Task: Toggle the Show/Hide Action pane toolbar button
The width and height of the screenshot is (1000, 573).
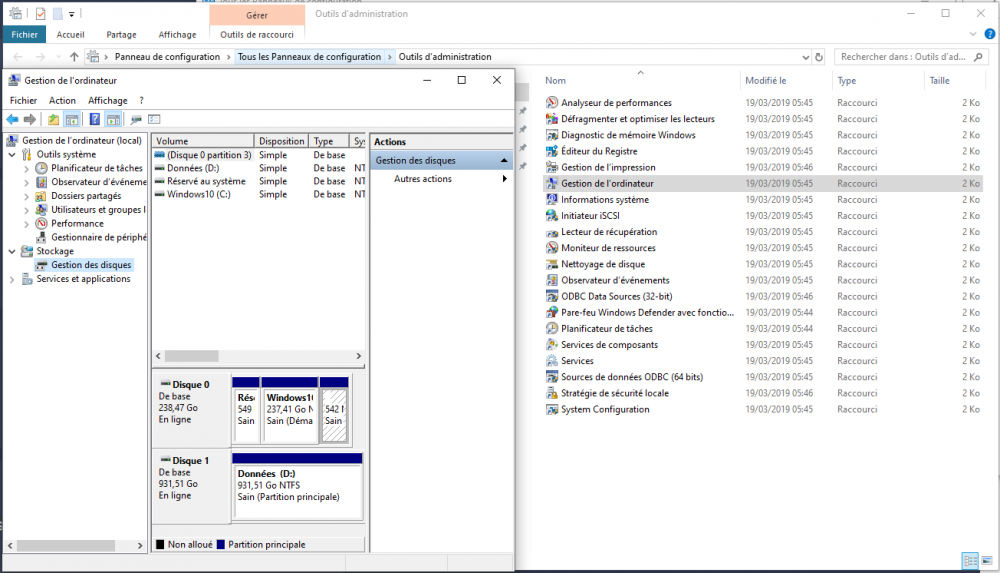Action: point(113,120)
